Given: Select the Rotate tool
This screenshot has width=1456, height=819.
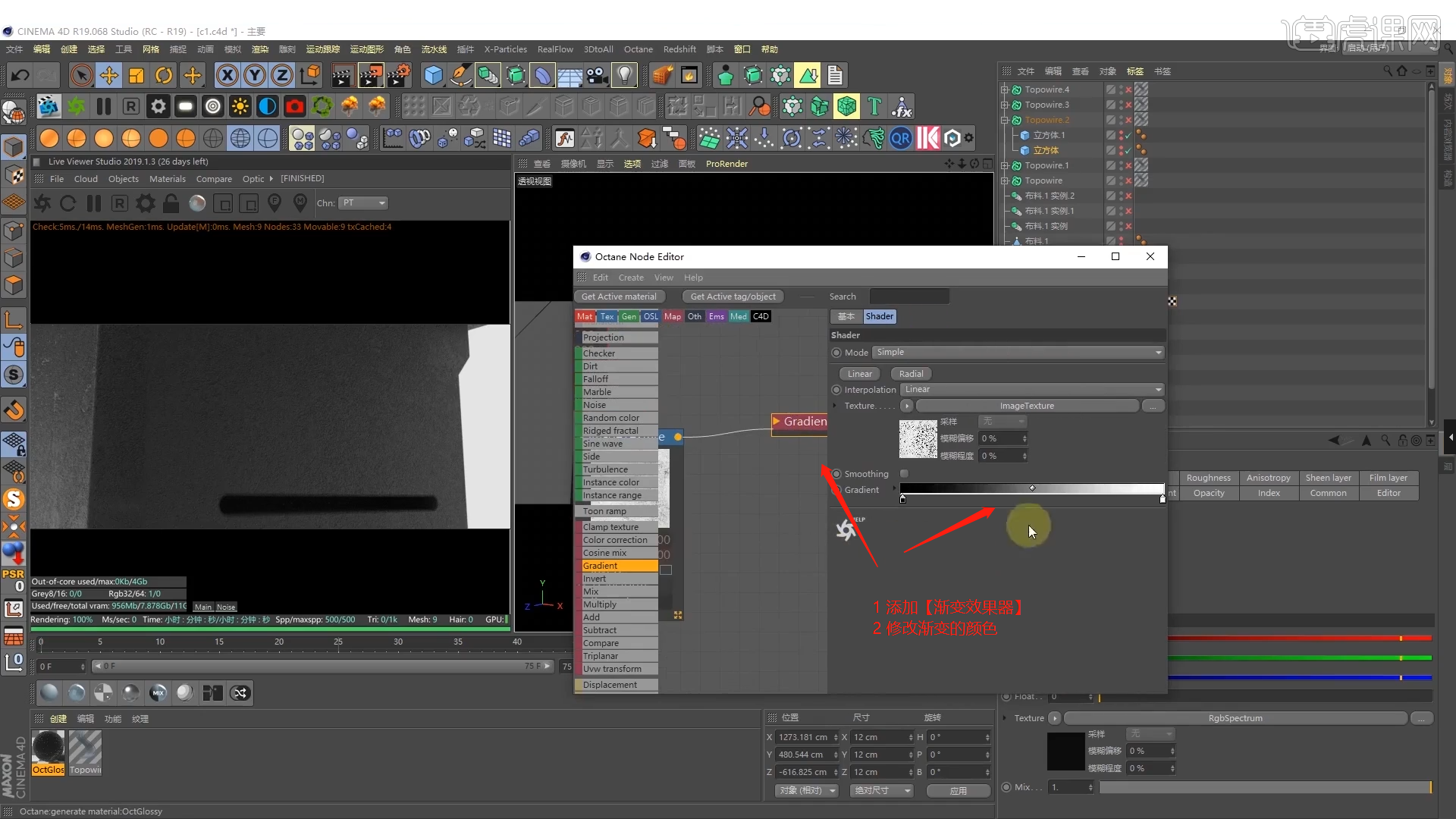Looking at the screenshot, I should coord(164,75).
